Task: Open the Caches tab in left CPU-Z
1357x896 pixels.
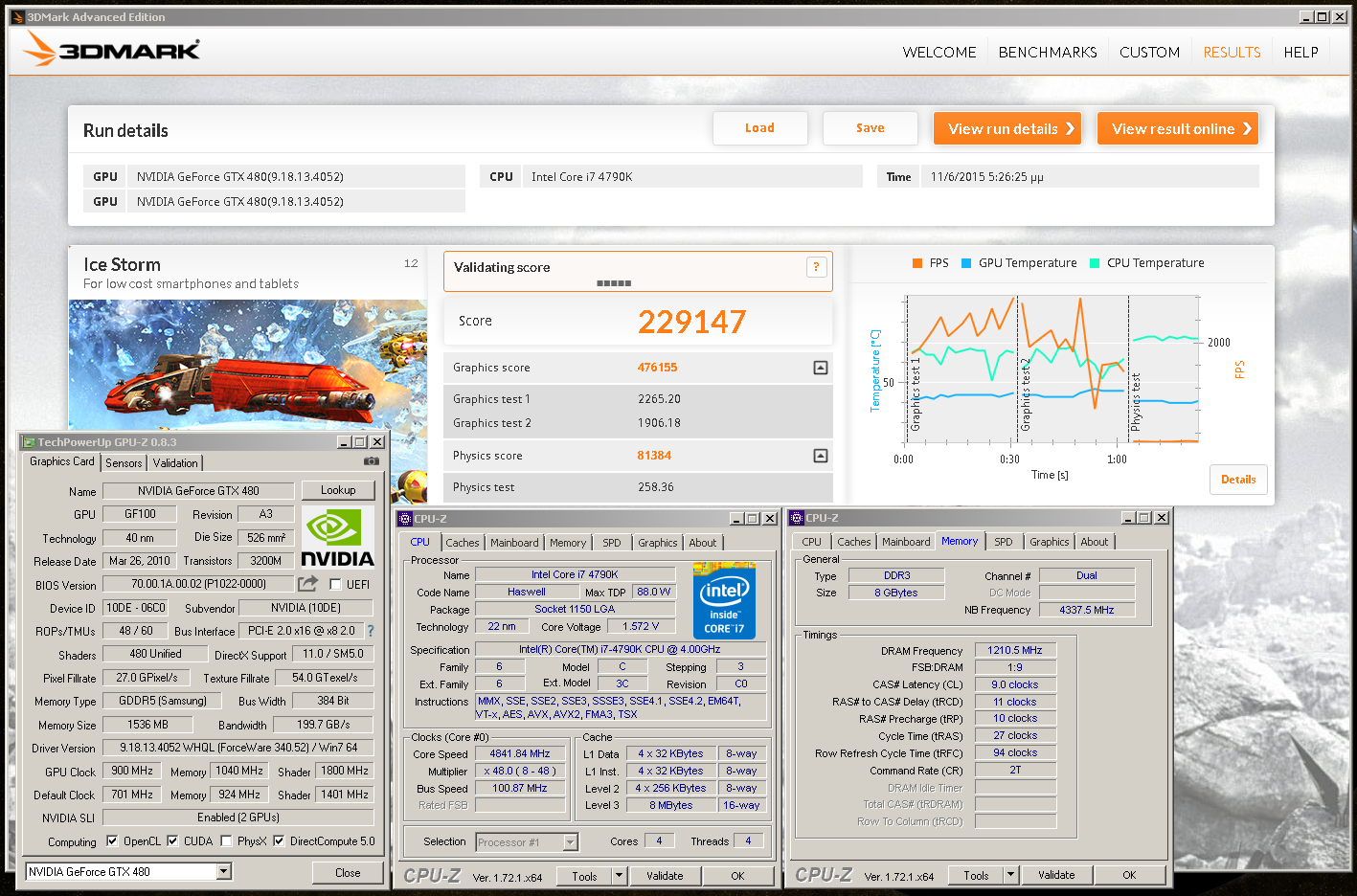Action: click(463, 543)
